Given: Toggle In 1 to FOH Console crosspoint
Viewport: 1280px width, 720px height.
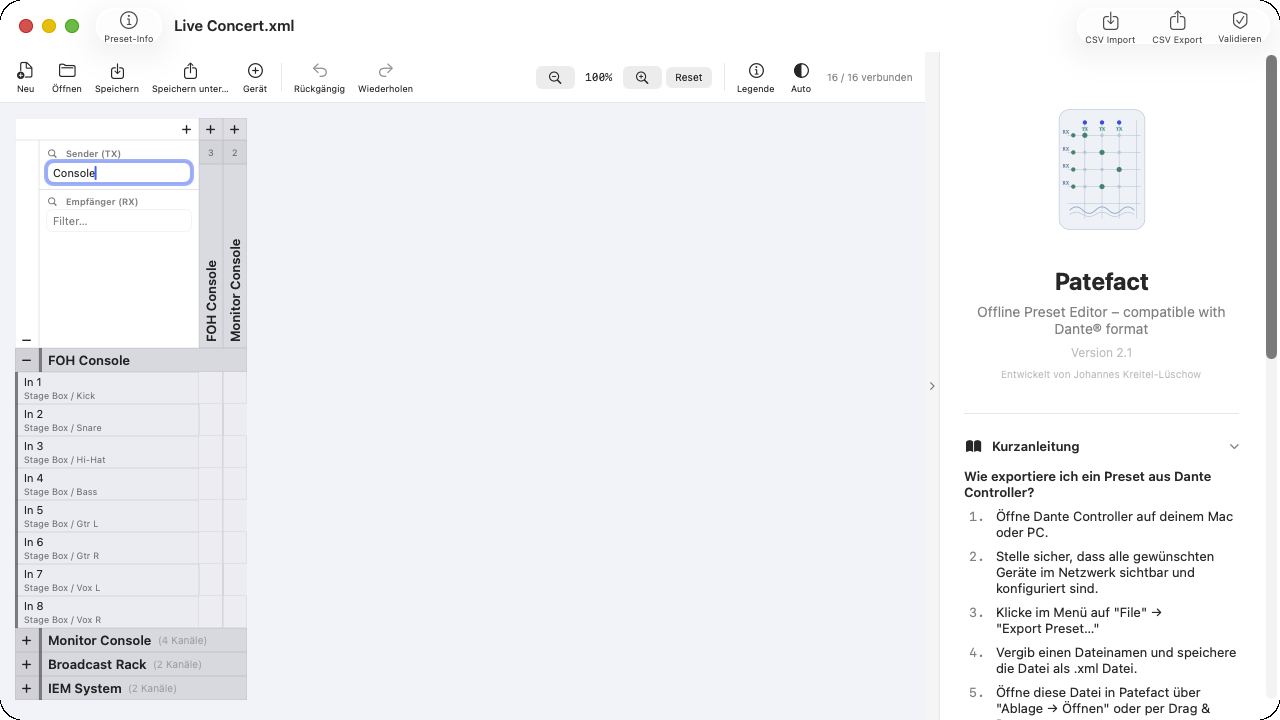Looking at the screenshot, I should (x=210, y=388).
